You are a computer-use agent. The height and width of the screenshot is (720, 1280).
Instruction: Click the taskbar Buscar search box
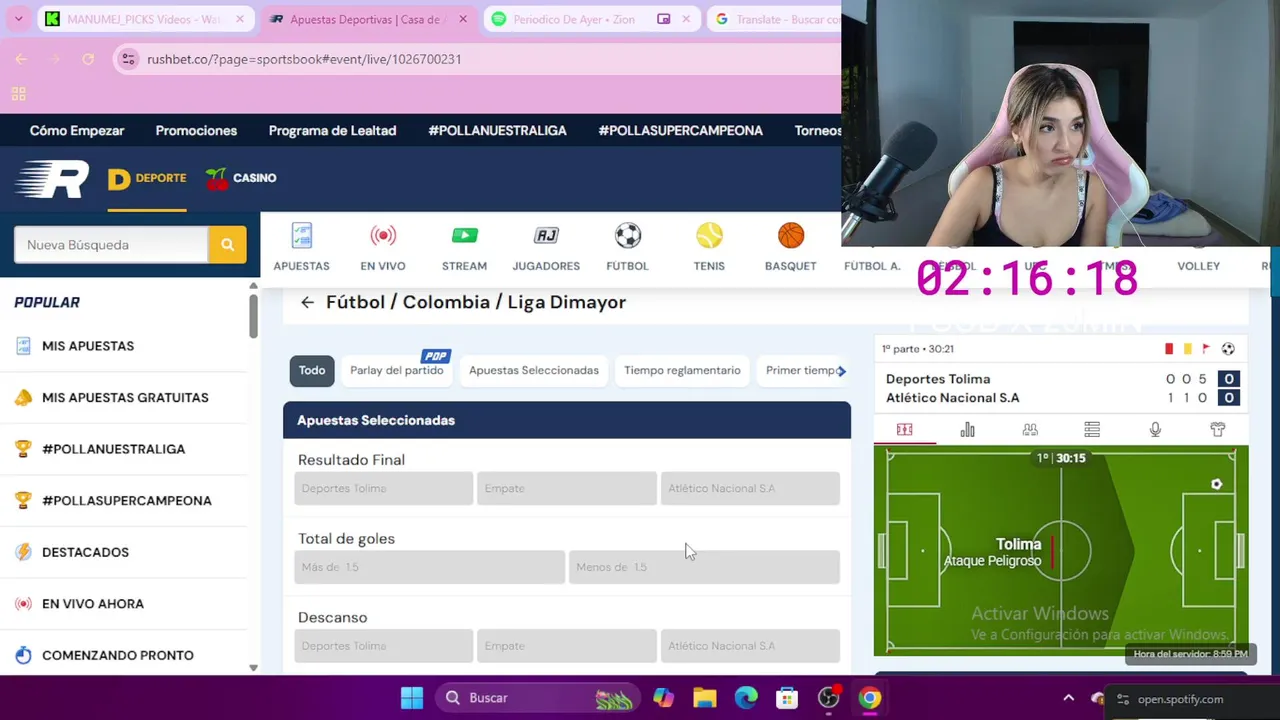(x=536, y=698)
